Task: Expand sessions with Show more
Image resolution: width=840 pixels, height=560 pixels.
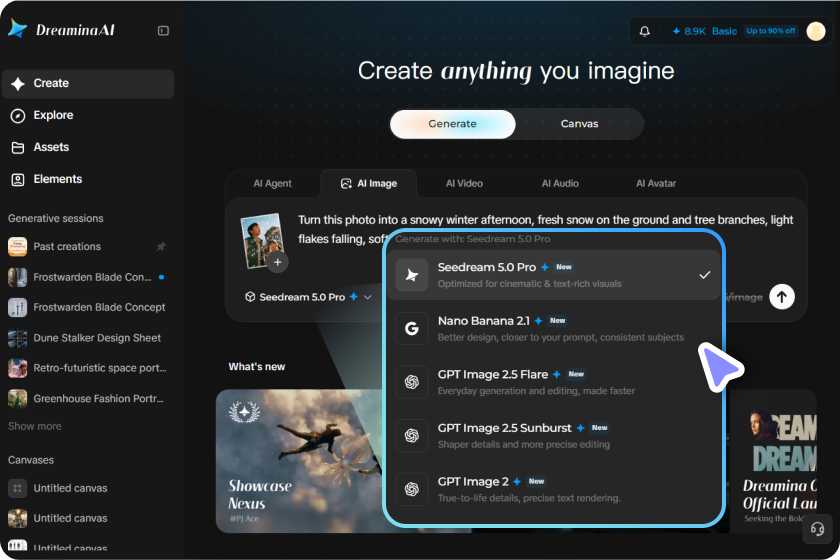Action: (35, 426)
